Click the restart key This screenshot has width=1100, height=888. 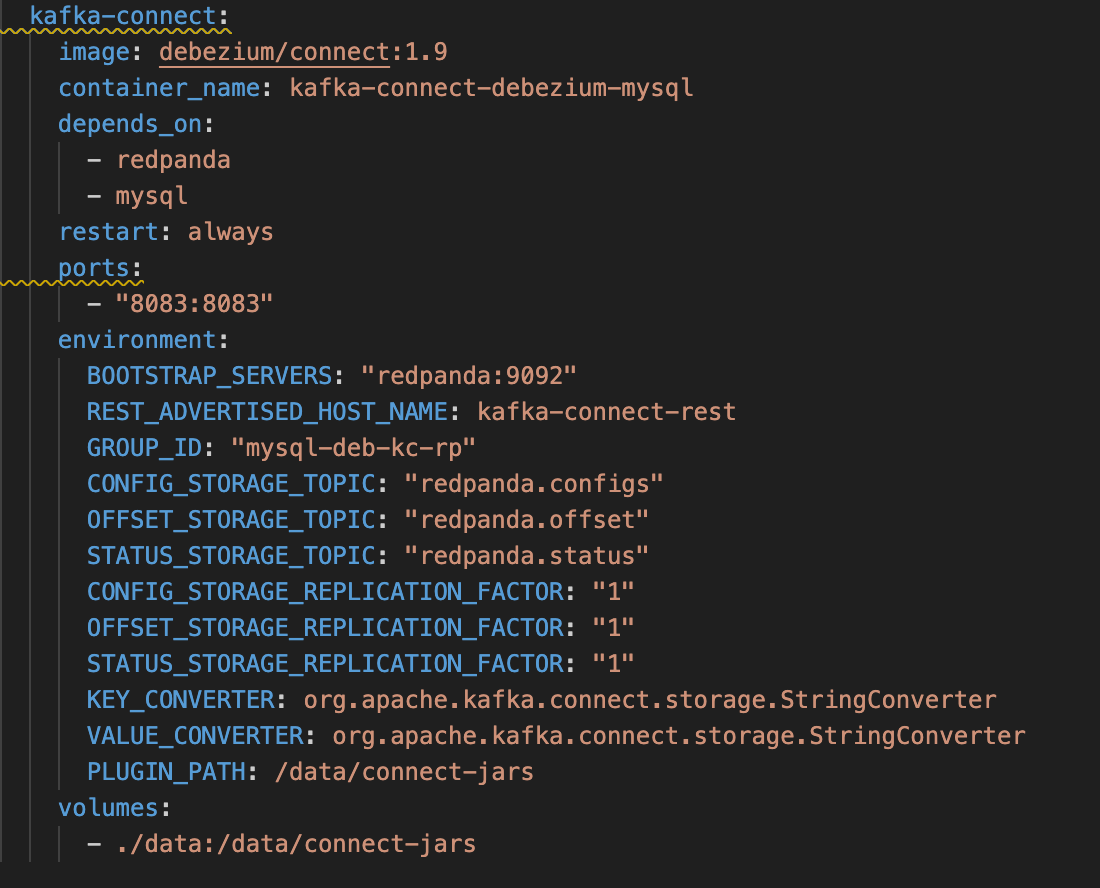pyautogui.click(x=109, y=231)
